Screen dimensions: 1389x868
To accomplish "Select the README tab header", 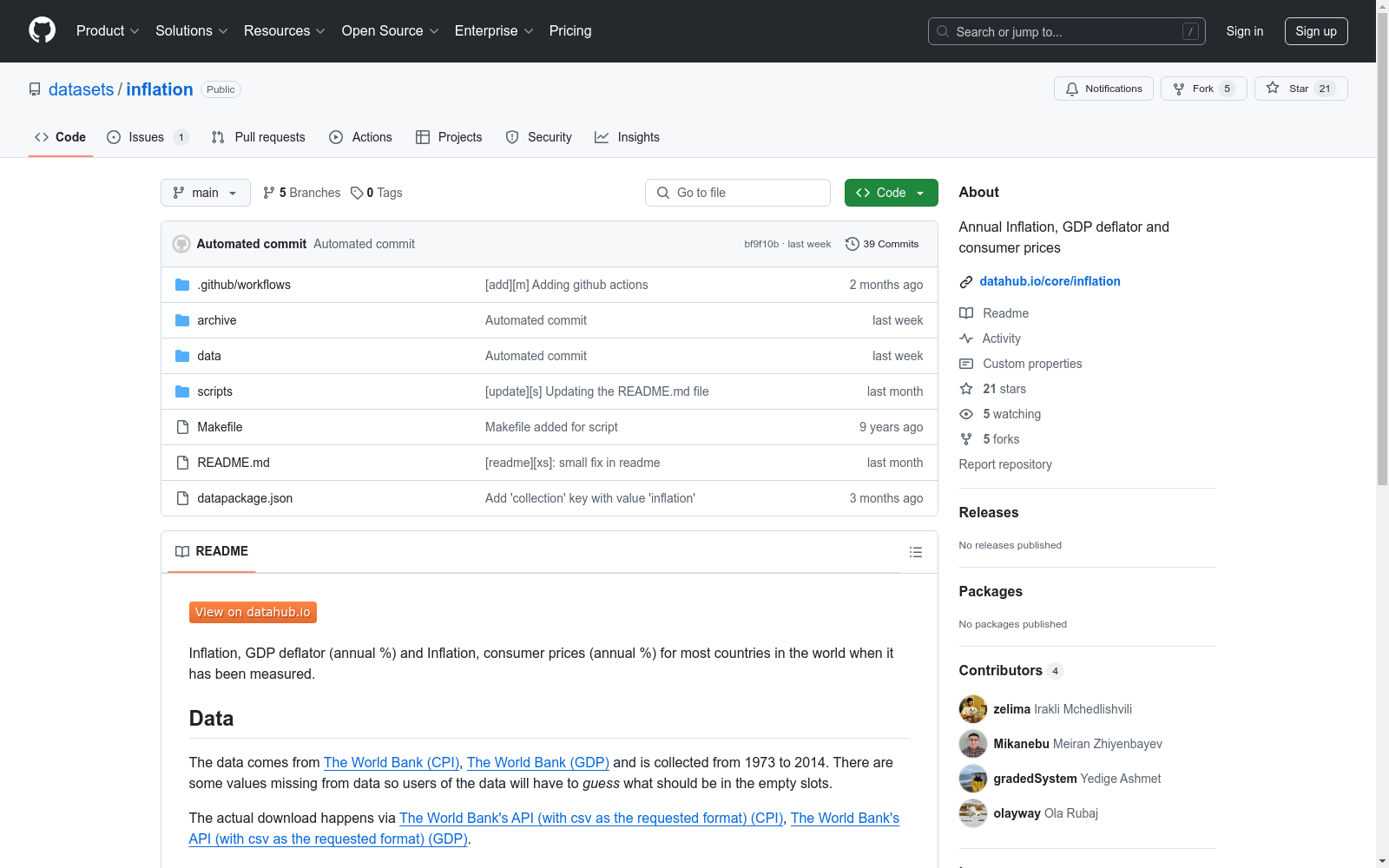I will [x=212, y=551].
